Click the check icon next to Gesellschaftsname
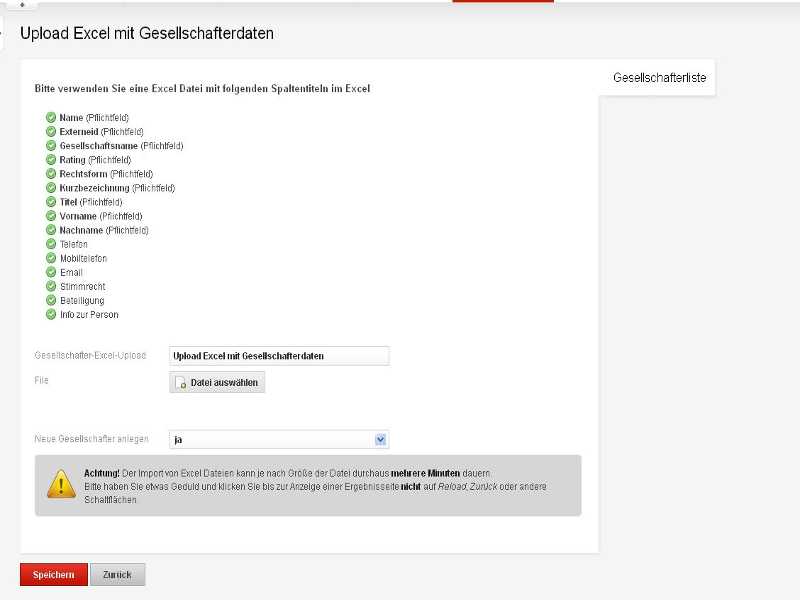The width and height of the screenshot is (800, 600). pos(51,145)
